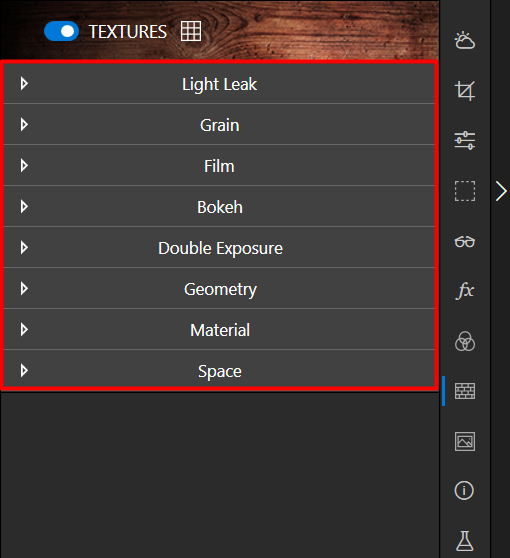Screen dimensions: 510x558
Task: Toggle the TEXTURES switch off
Action: pyautogui.click(x=61, y=31)
